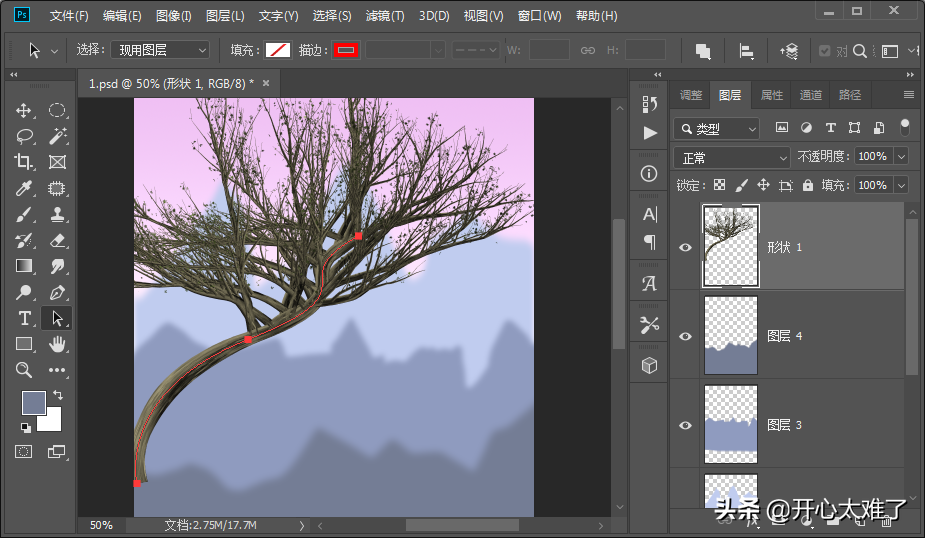Open the 不透明度 opacity dropdown arrow
Image resolution: width=925 pixels, height=538 pixels.
point(901,156)
